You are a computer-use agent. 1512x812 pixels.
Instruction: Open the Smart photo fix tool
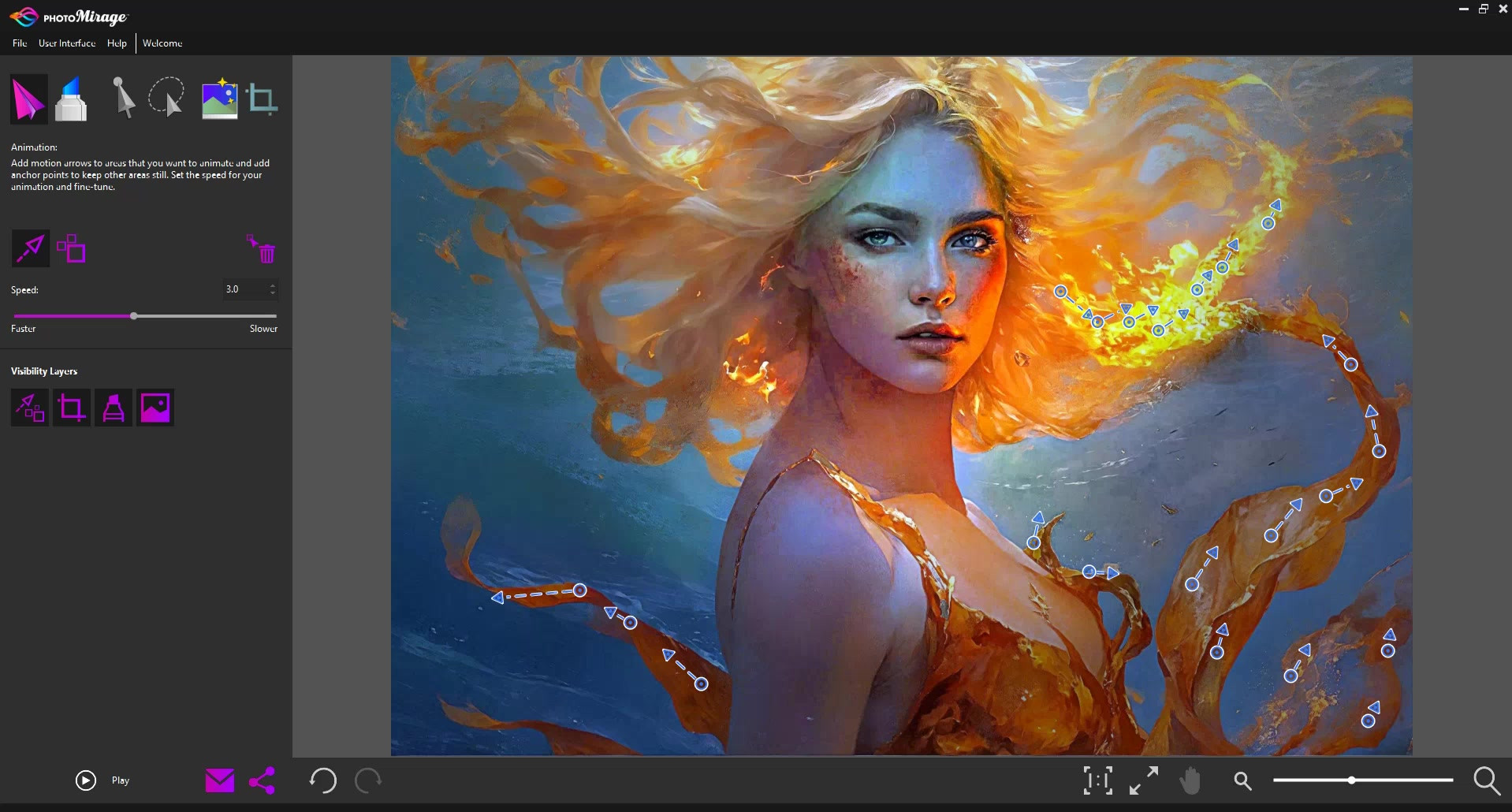(219, 99)
